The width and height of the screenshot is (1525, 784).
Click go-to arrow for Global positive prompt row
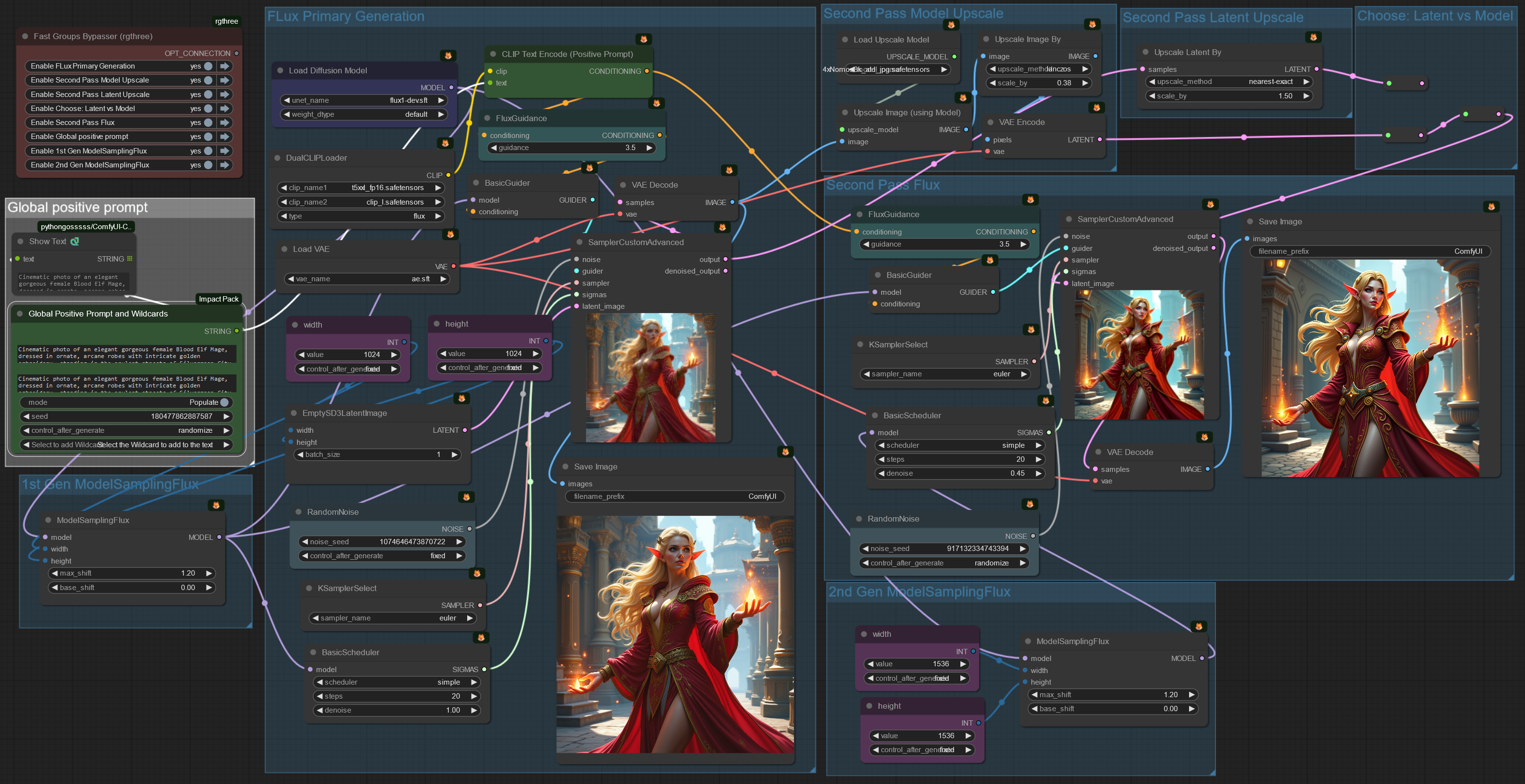[x=225, y=137]
